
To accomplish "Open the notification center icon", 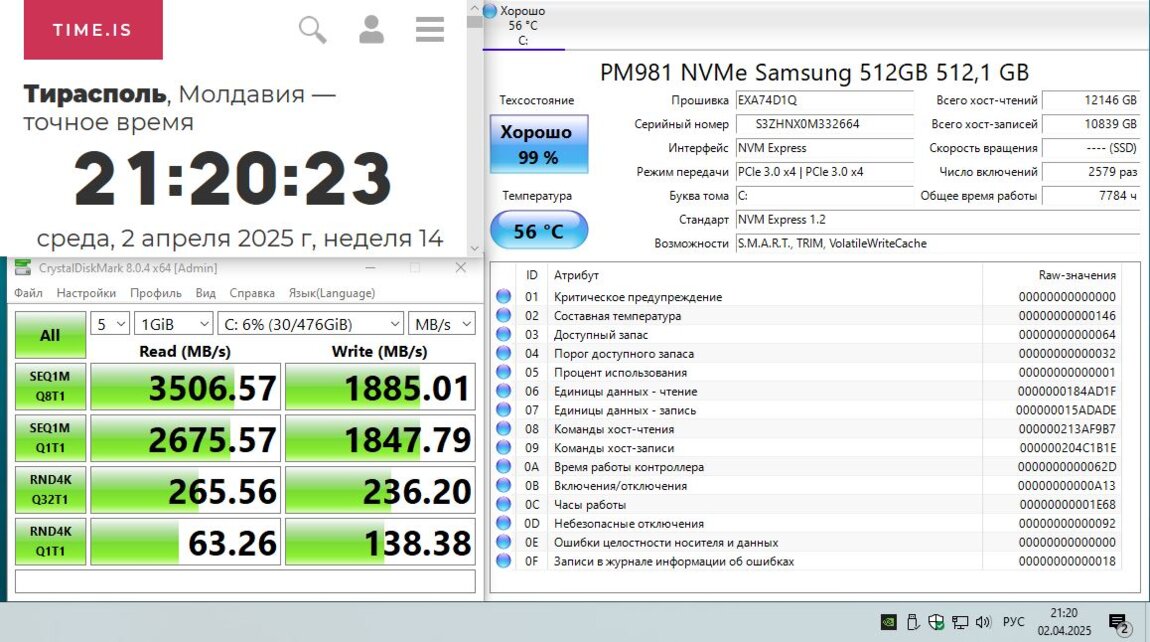I will pos(1119,622).
